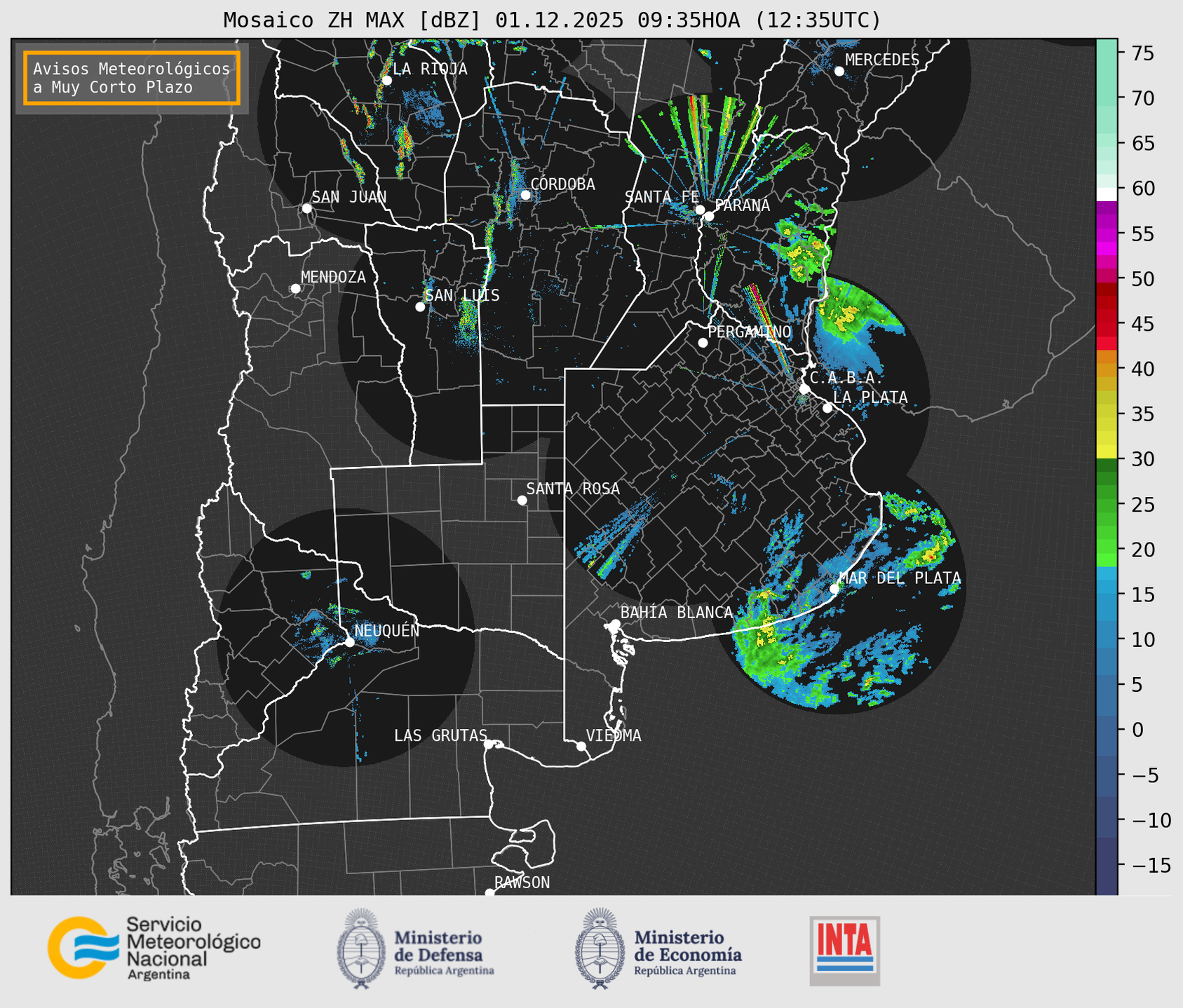The width and height of the screenshot is (1183, 1008).
Task: Click the Bahía Blanca city marker dot
Action: coord(615,624)
